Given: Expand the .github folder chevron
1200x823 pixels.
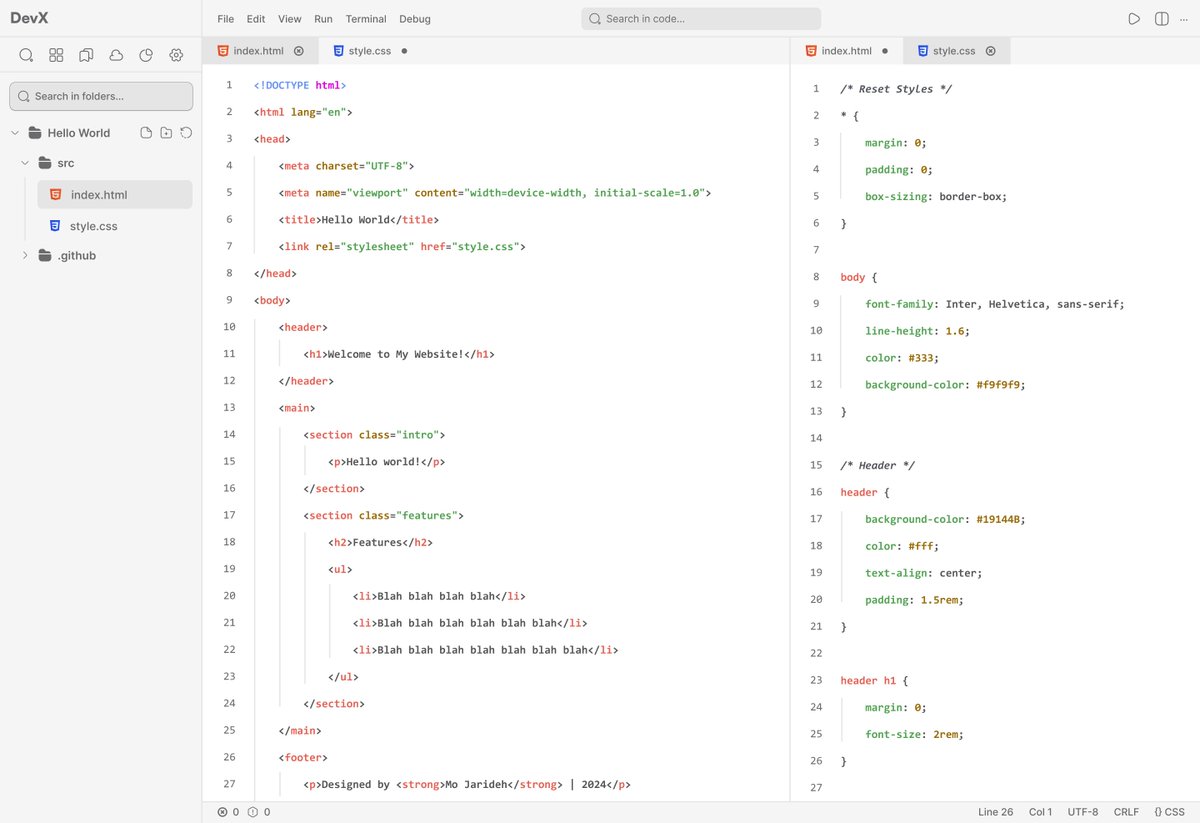Looking at the screenshot, I should coord(25,256).
